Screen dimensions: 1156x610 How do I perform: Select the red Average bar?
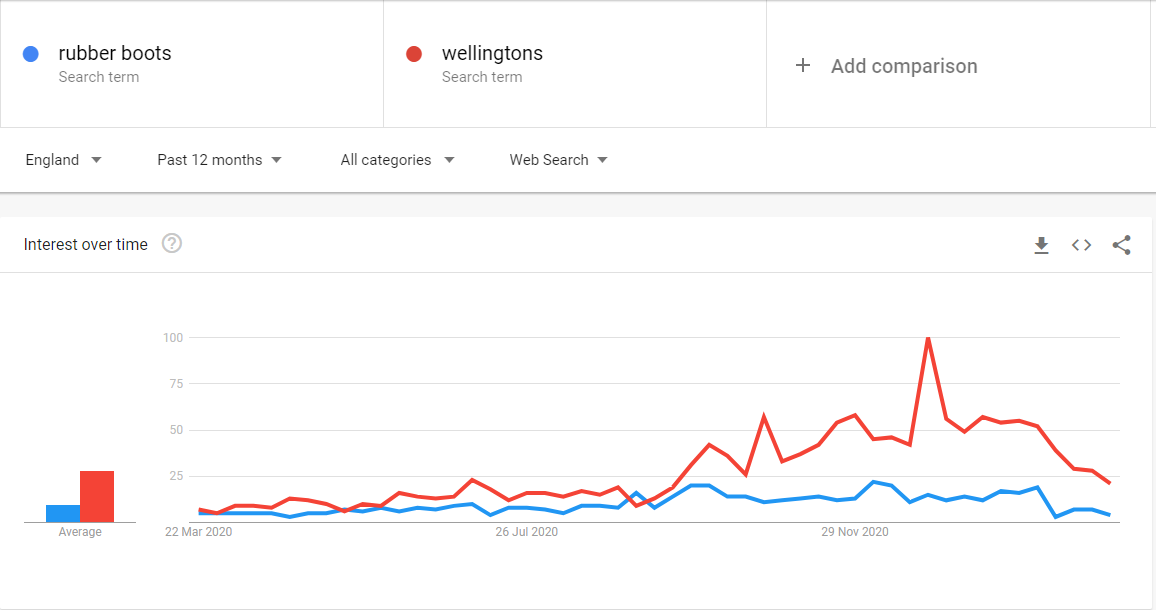click(97, 496)
